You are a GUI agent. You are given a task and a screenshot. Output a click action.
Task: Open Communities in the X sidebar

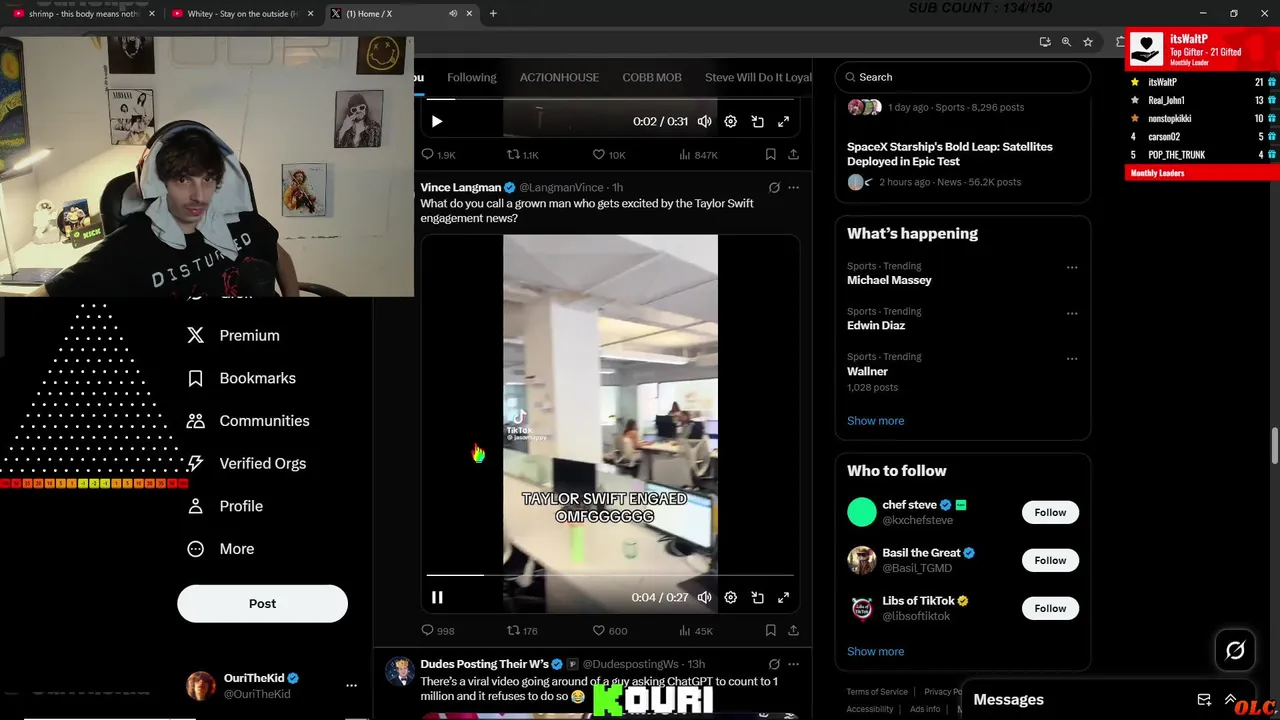pyautogui.click(x=249, y=421)
